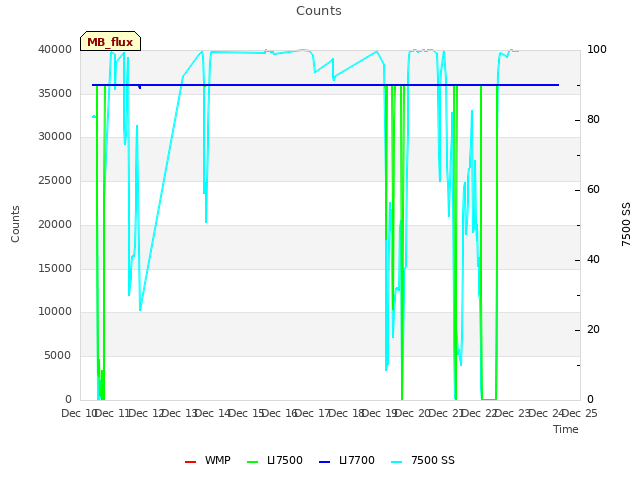The height and width of the screenshot is (480, 640).
Task: Toggle the LI7700 legend entry
Action: [x=347, y=460]
